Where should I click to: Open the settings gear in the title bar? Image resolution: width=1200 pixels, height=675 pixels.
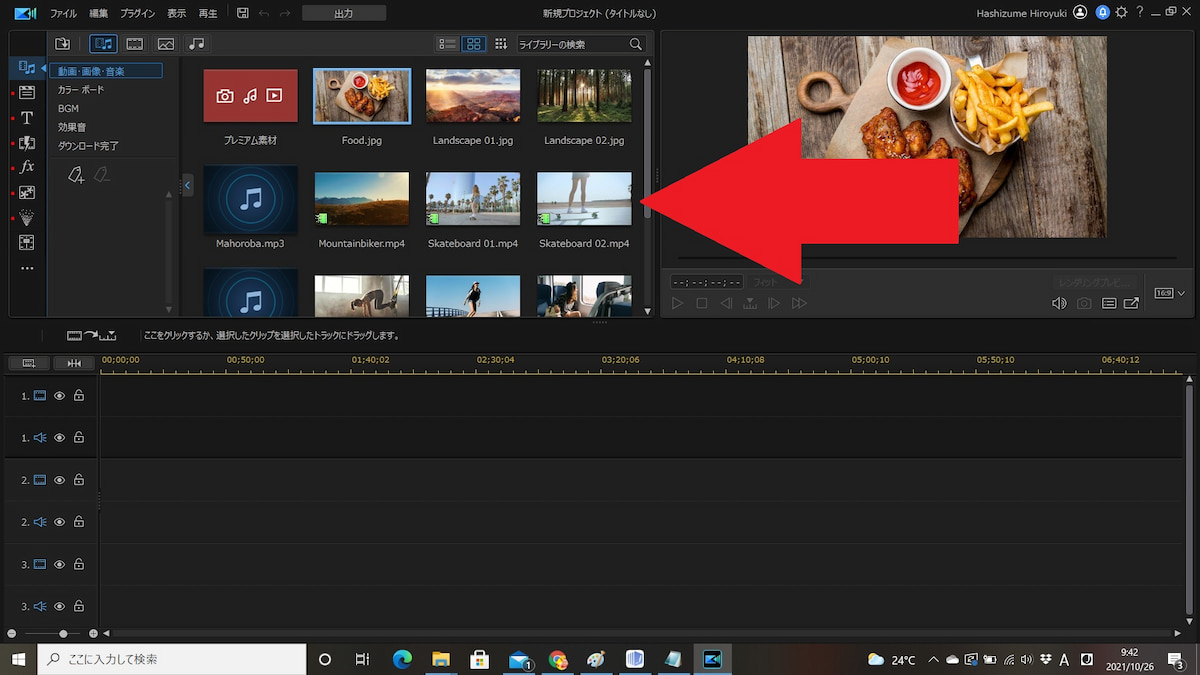(x=1121, y=12)
